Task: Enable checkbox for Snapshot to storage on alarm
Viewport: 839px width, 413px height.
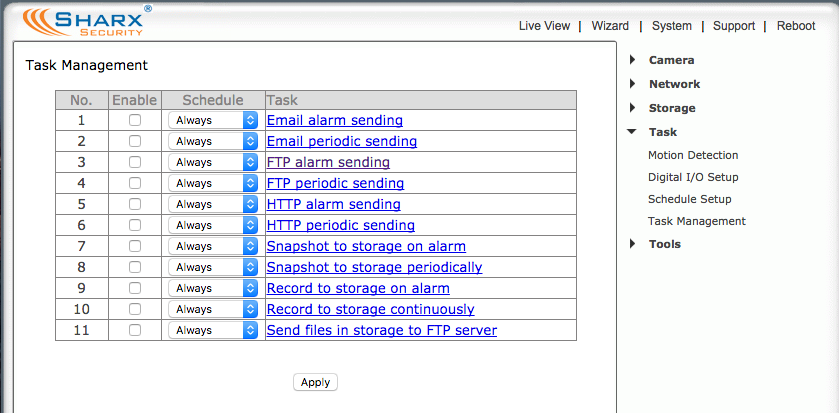Action: [135, 246]
